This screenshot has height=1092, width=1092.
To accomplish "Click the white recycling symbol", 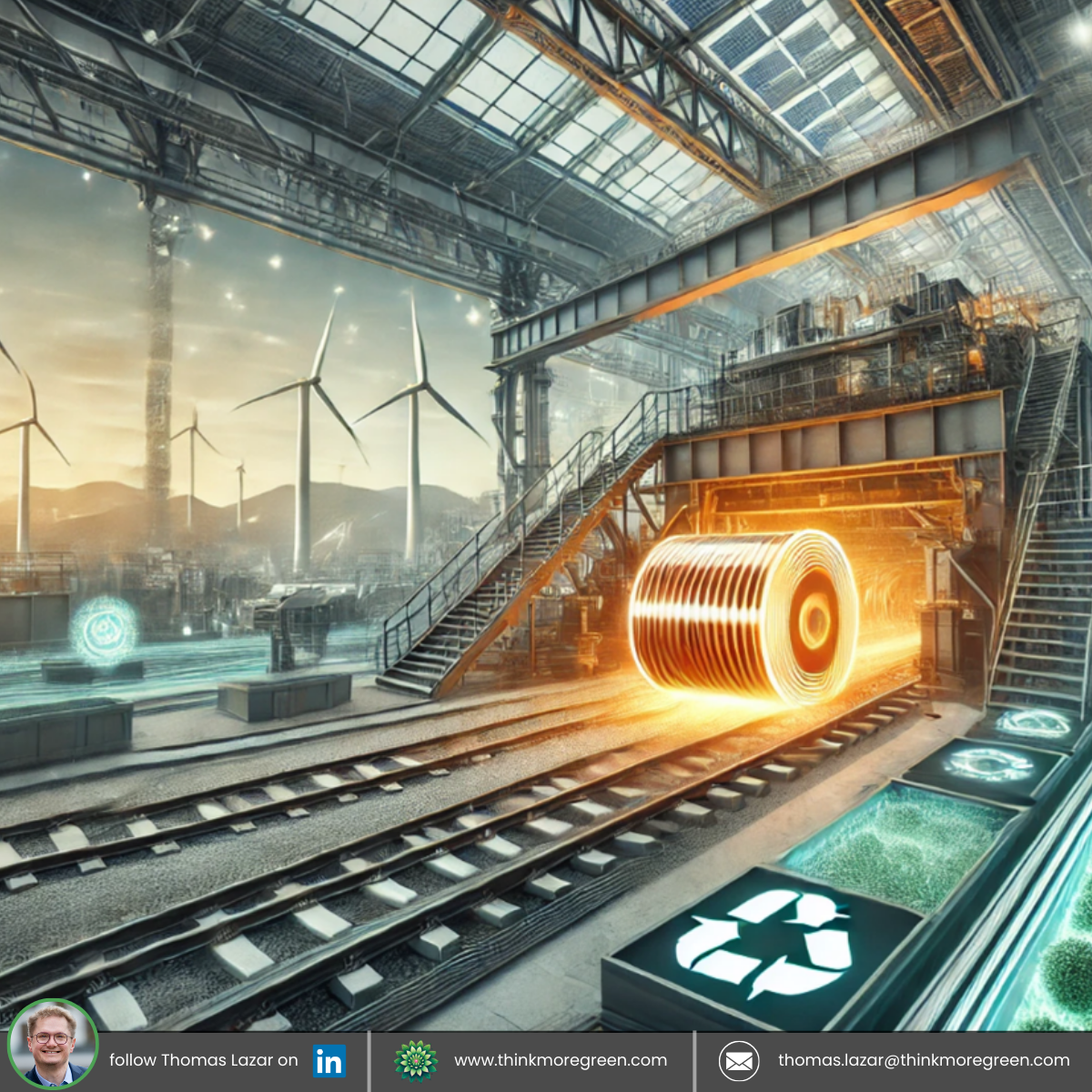I will tap(764, 944).
